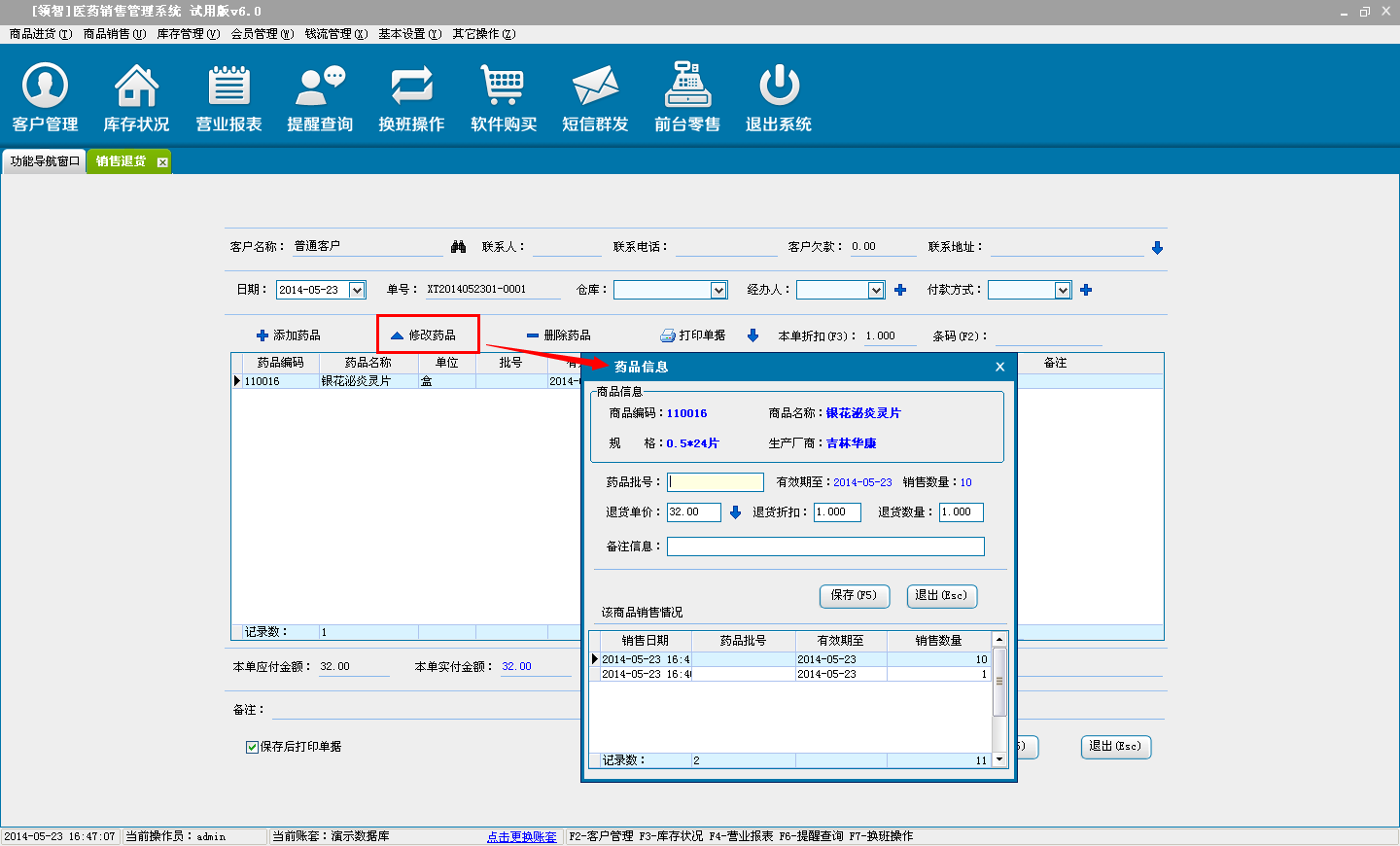
Task: Click the 药品批号 input field
Action: (x=716, y=482)
